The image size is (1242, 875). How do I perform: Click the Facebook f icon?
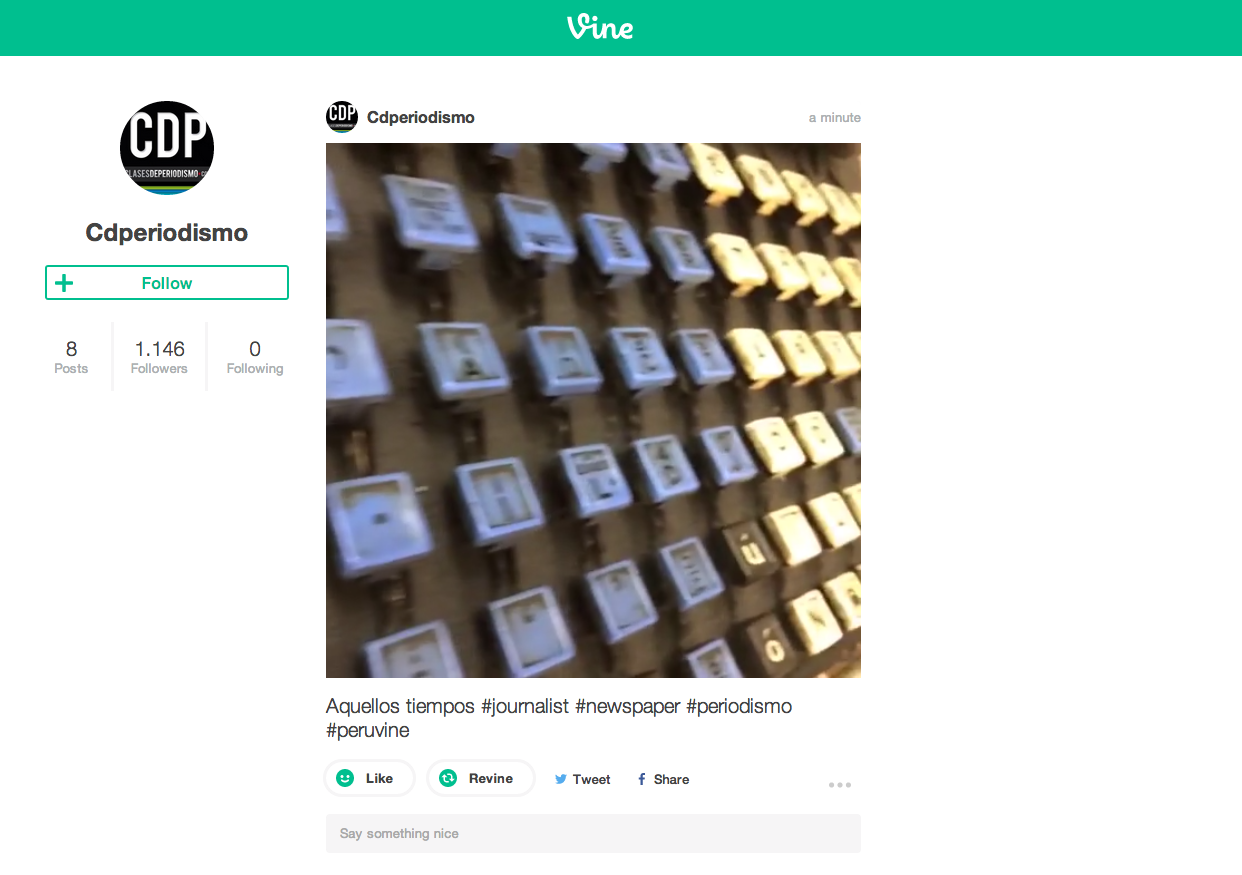tap(641, 779)
